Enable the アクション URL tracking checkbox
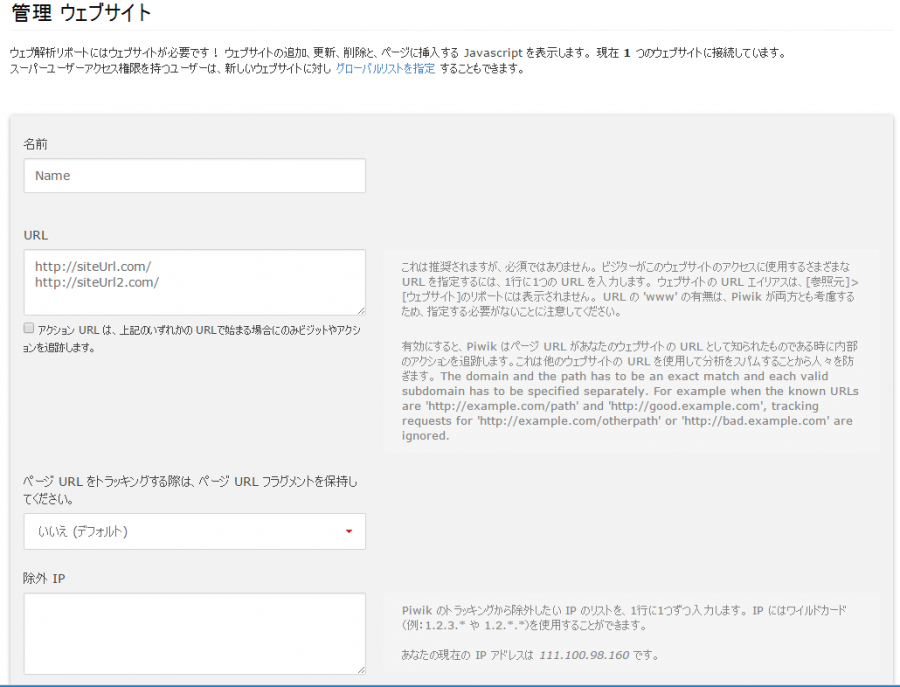Screen dimensions: 900x687 coord(29,328)
